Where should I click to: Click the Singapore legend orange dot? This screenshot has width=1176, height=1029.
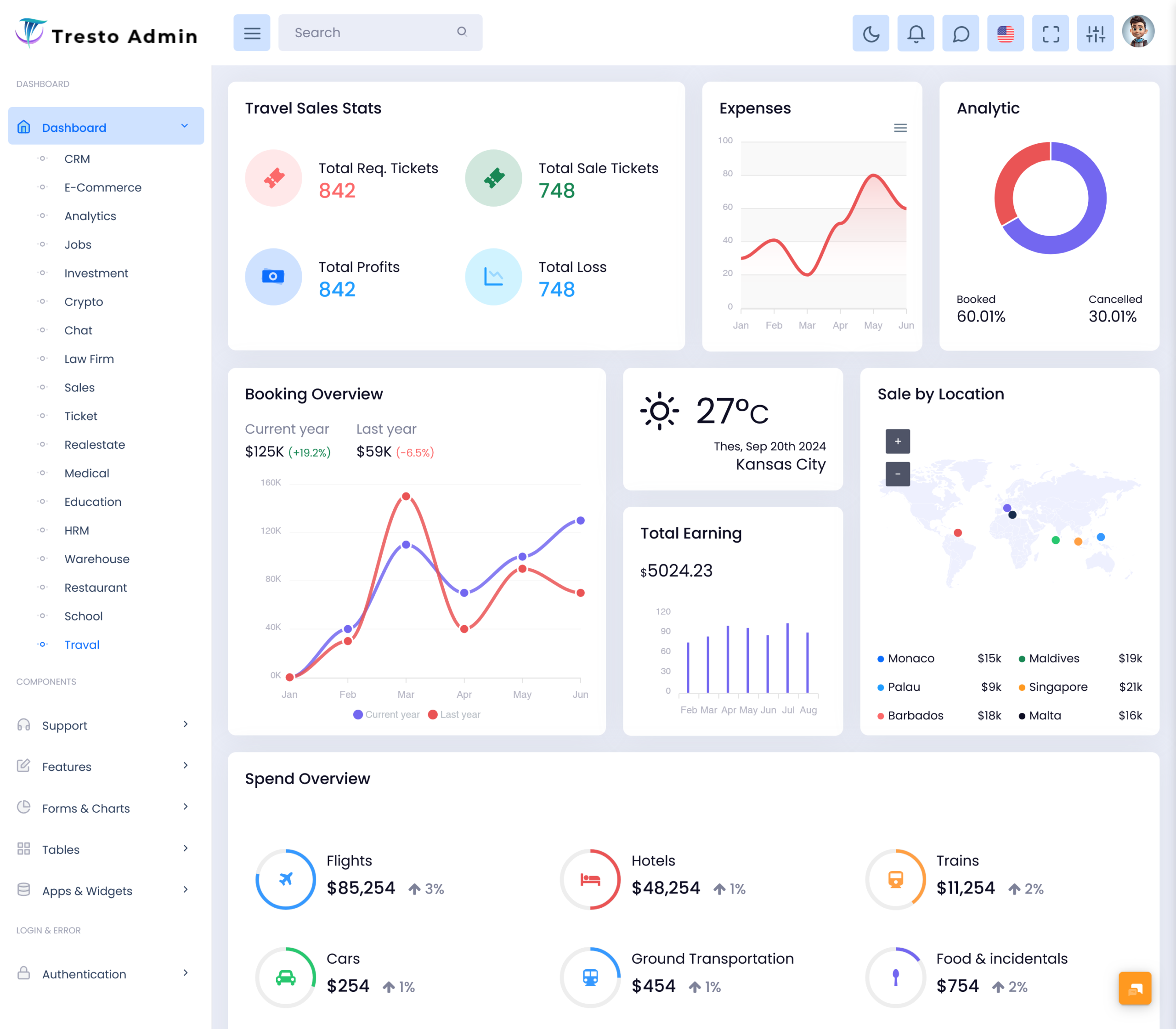tap(1022, 688)
